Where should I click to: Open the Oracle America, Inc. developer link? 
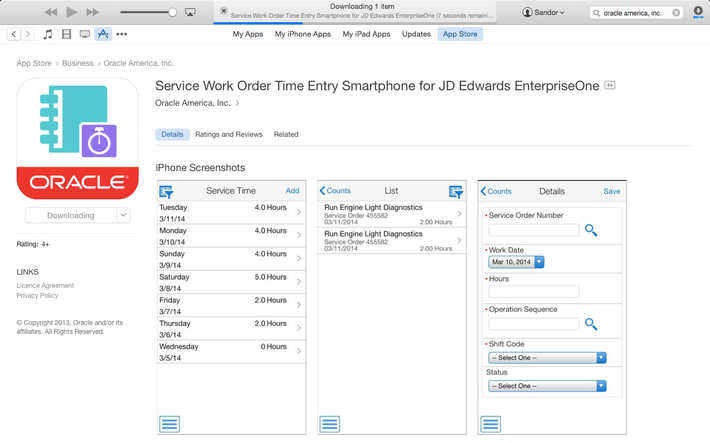[197, 103]
